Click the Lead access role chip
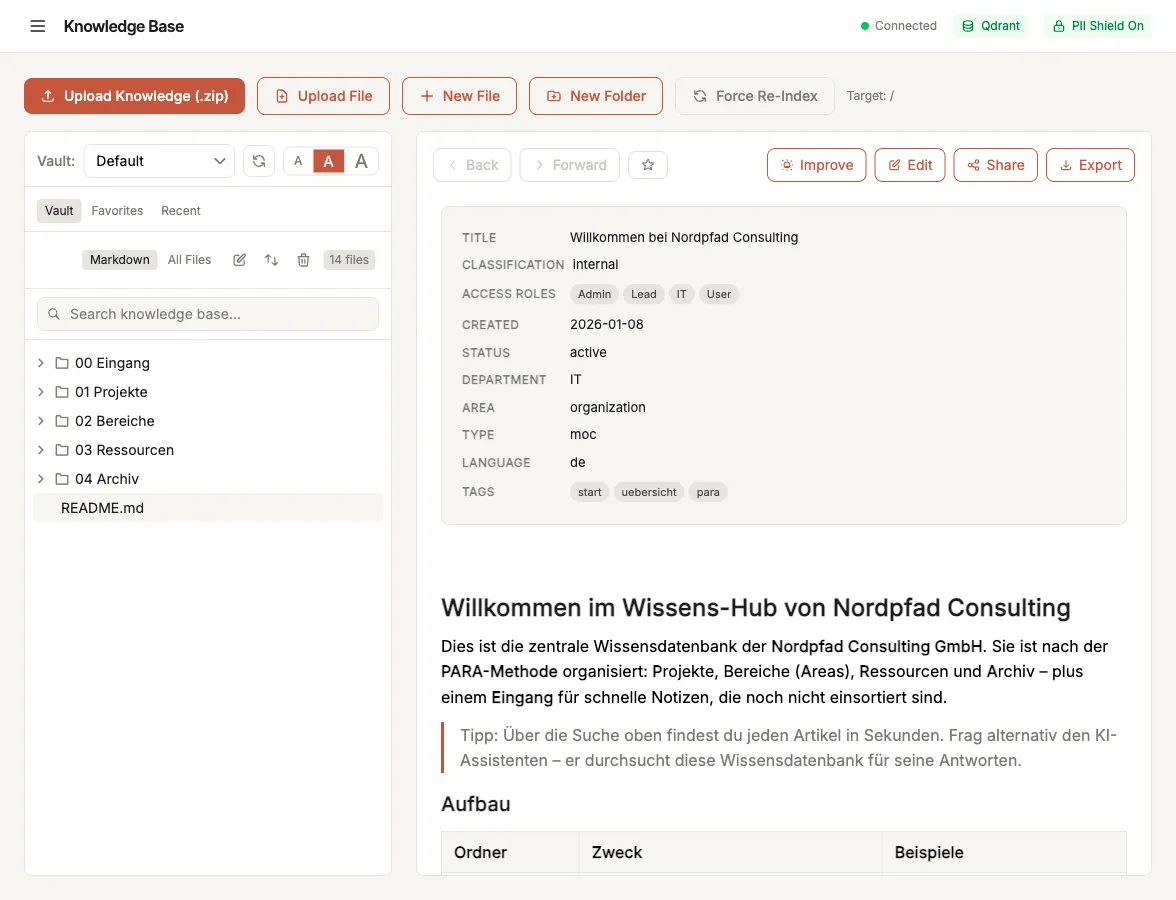1176x900 pixels. click(644, 295)
